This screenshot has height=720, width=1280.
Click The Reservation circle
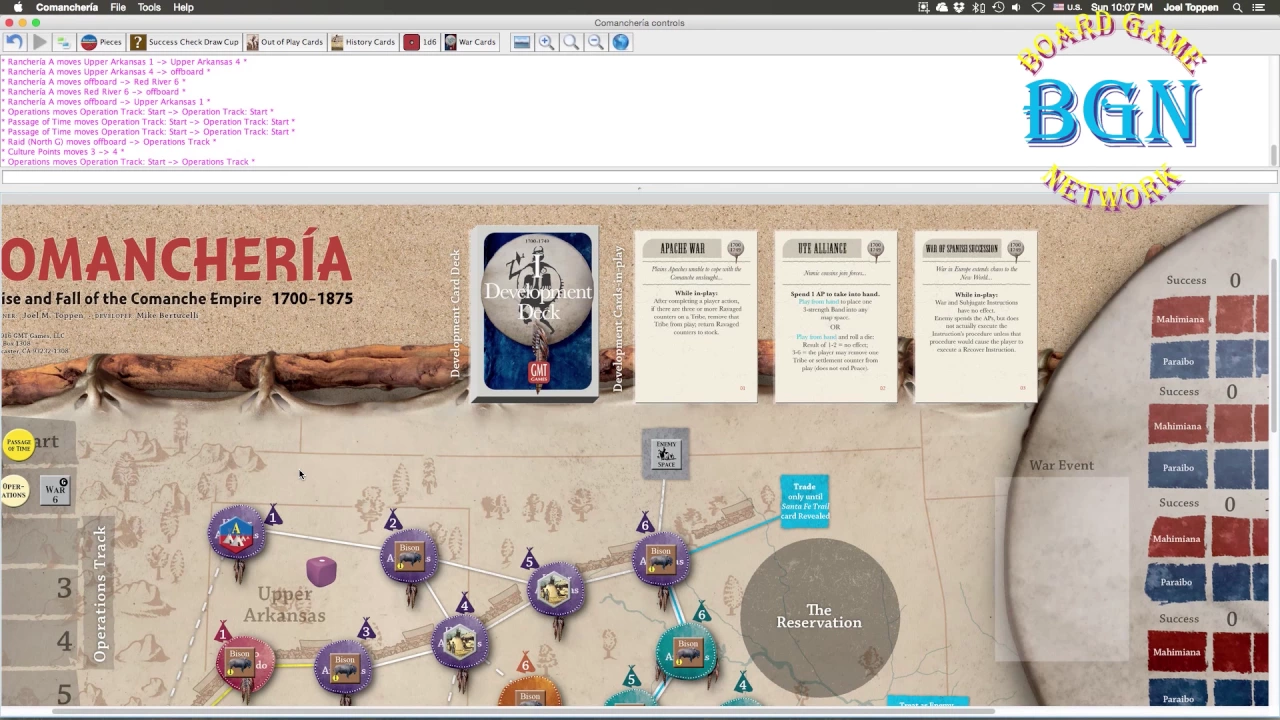coord(819,616)
